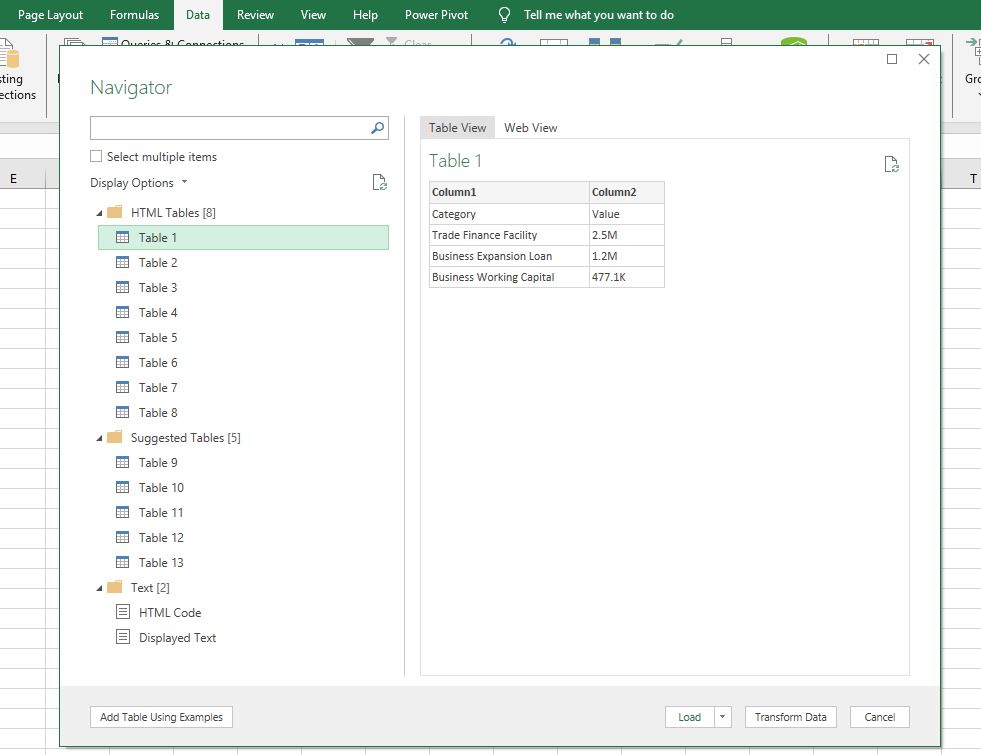Open the Page Layout ribbon tab
This screenshot has height=755, width=981.
50,15
